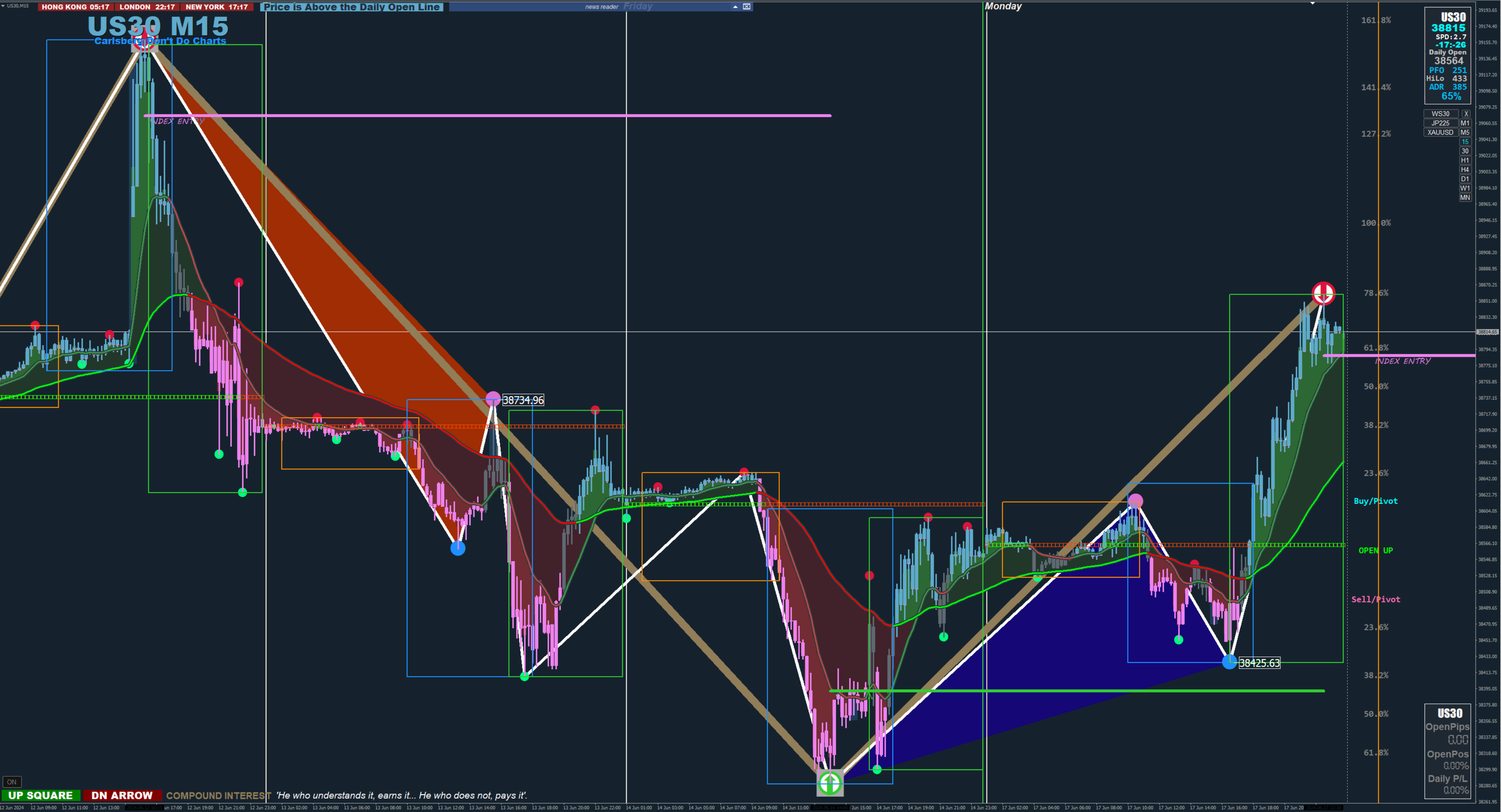
Task: Click the red down-arrow sell signal at right peak
Action: coord(1323,293)
